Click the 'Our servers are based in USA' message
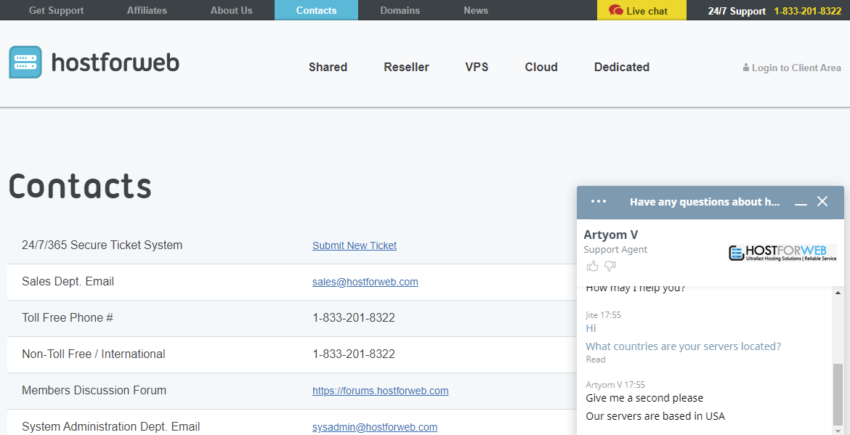This screenshot has width=850, height=435. coord(655,416)
